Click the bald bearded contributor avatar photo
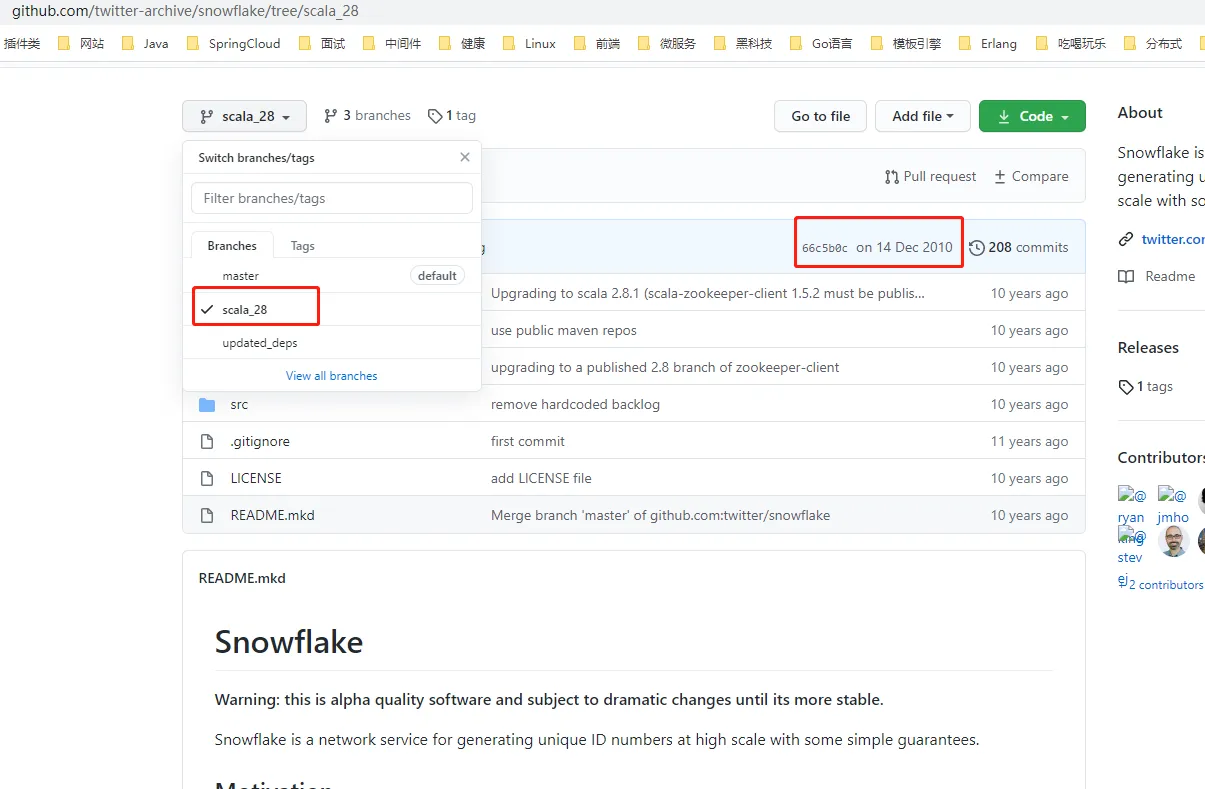This screenshot has width=1205, height=789. [x=1172, y=541]
